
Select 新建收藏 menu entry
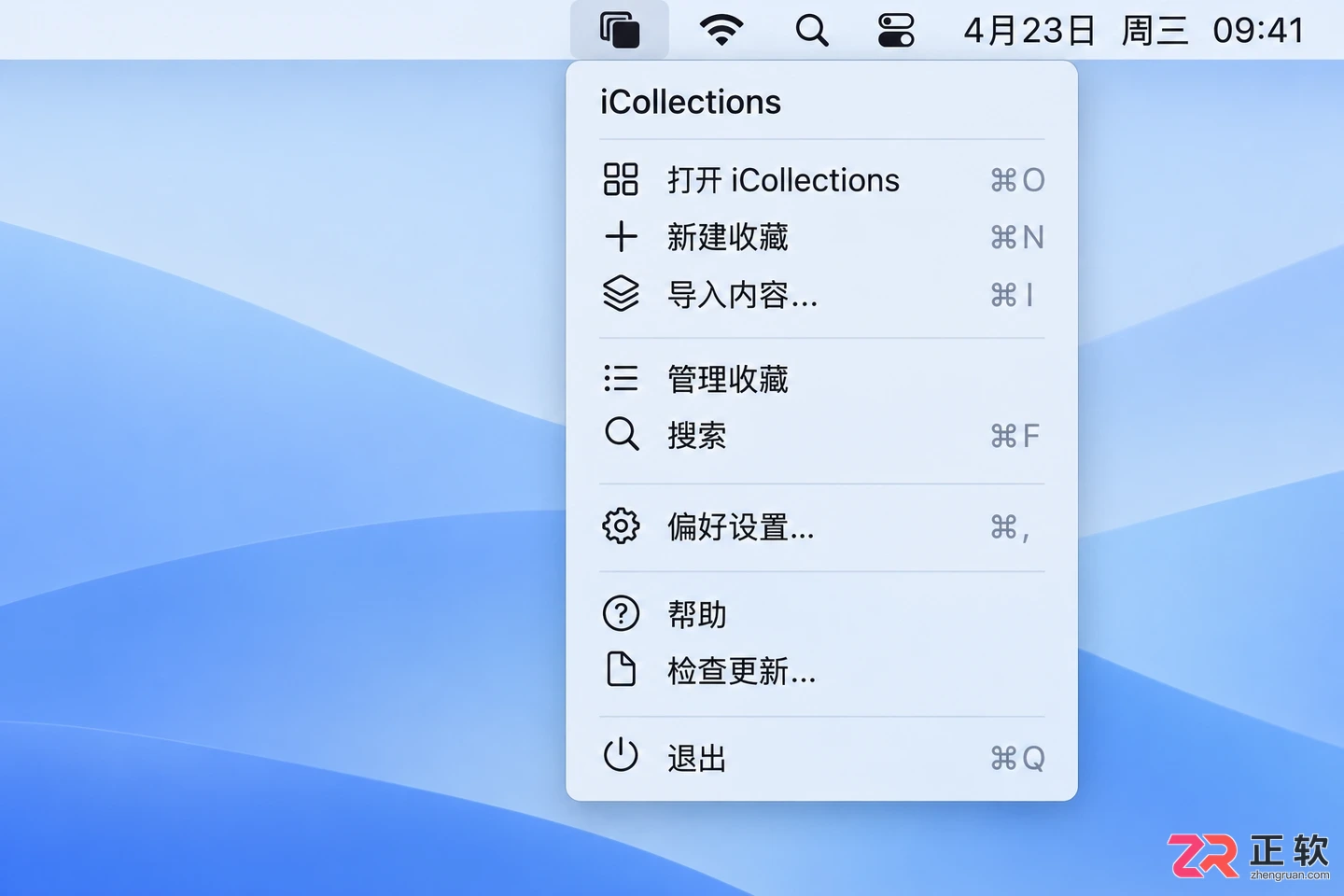coord(821,237)
